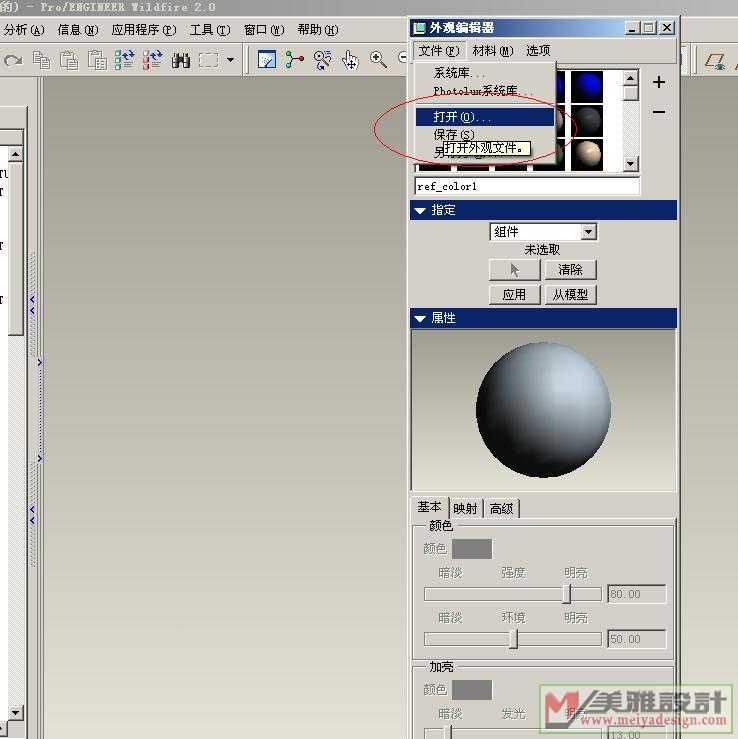The width and height of the screenshot is (738, 739).
Task: Click model tree scrollbar up arrow
Action: [x=16, y=154]
